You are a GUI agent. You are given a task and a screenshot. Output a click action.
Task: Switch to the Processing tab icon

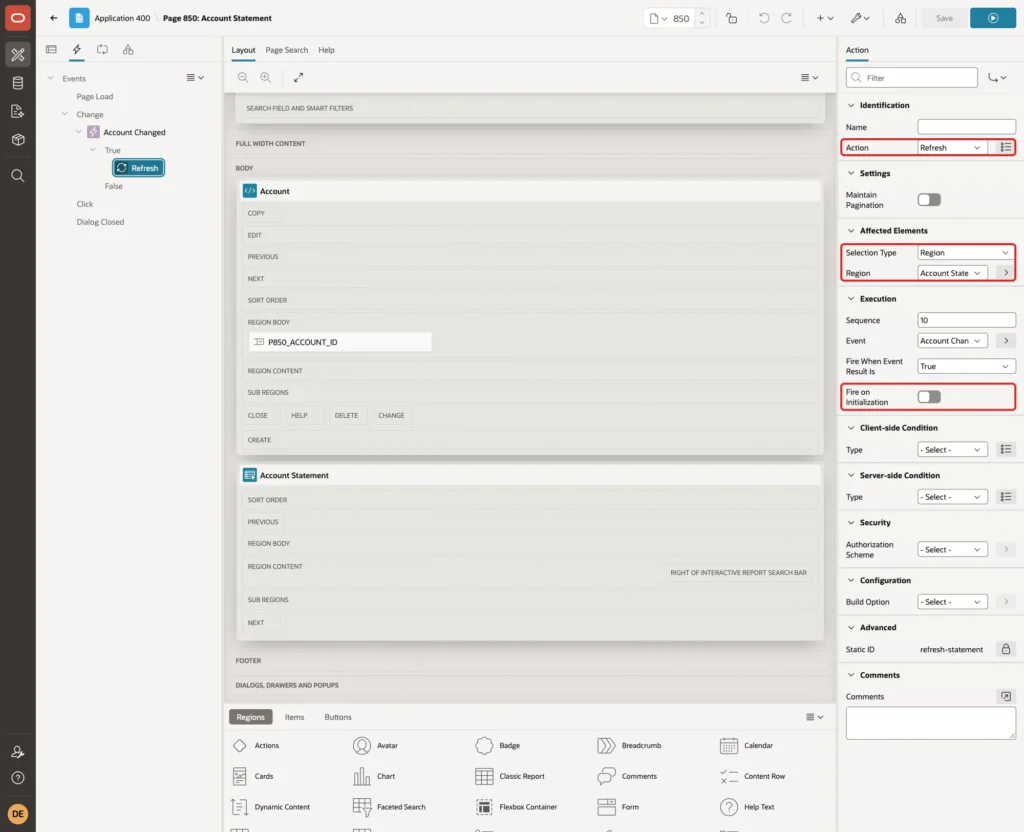(x=103, y=50)
